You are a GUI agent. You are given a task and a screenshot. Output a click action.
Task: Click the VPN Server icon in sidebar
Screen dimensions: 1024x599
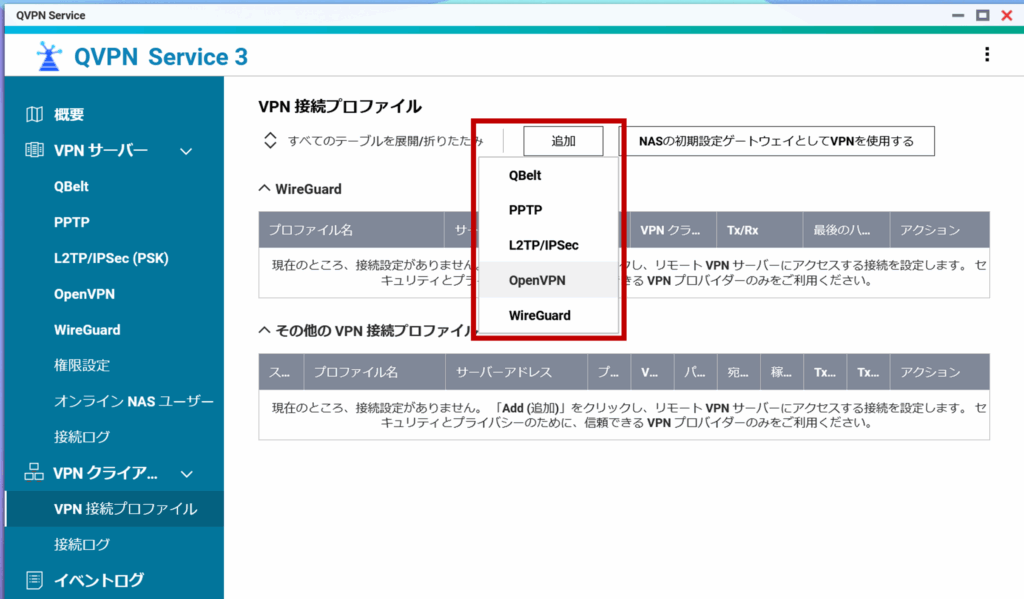tap(35, 150)
